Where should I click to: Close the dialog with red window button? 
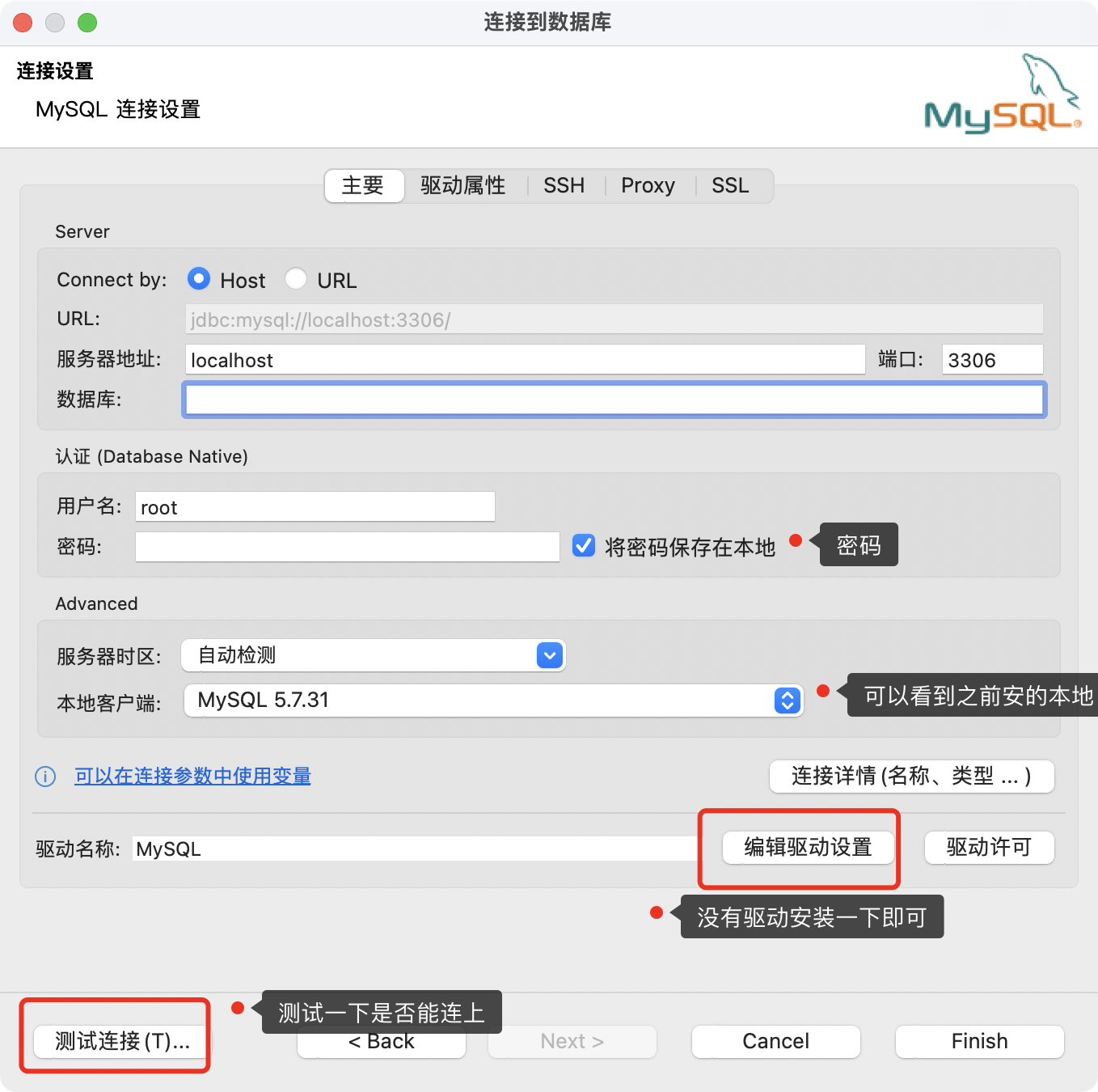coord(23,23)
